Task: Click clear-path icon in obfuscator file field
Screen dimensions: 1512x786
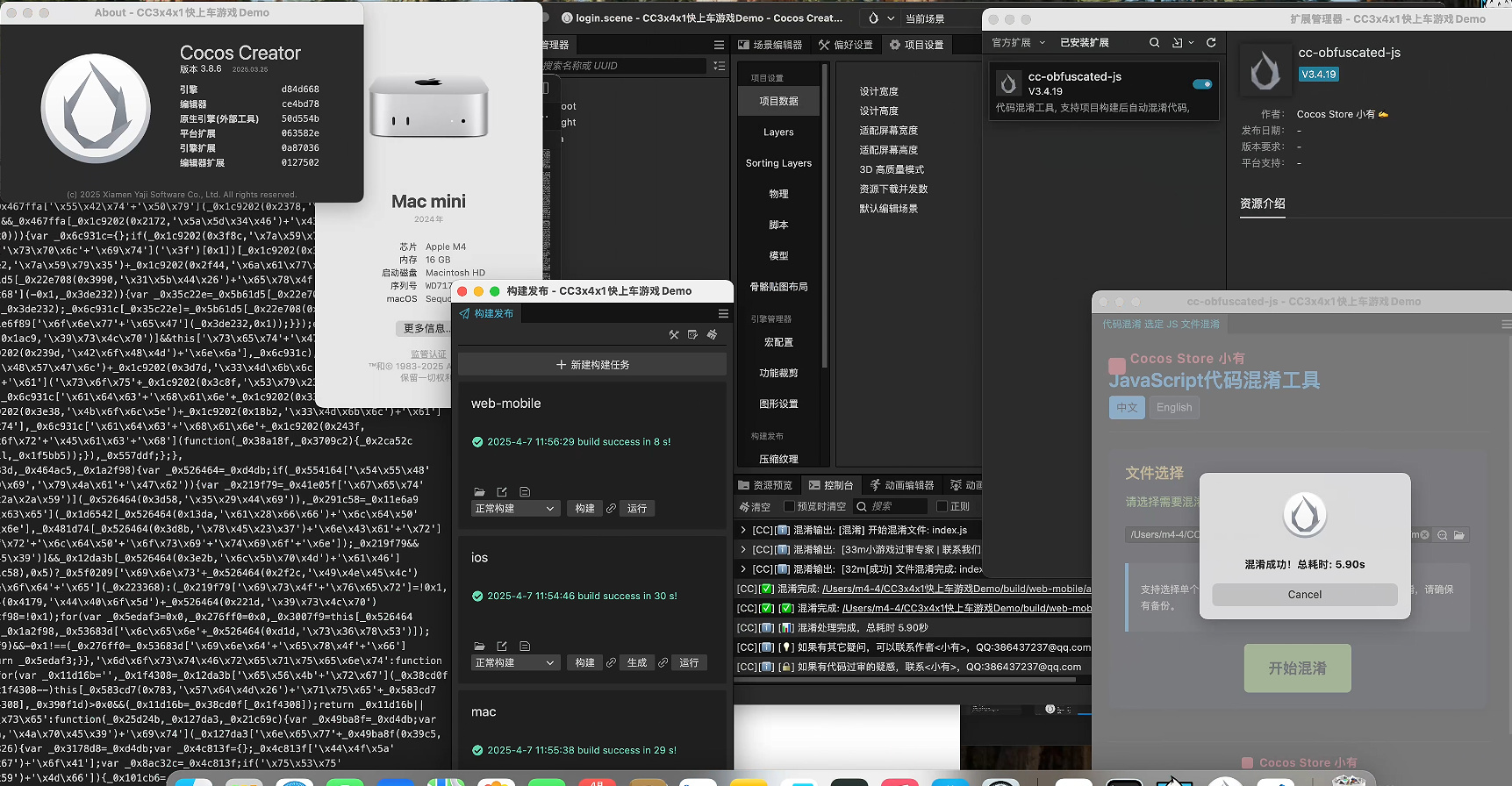Action: coord(1424,534)
